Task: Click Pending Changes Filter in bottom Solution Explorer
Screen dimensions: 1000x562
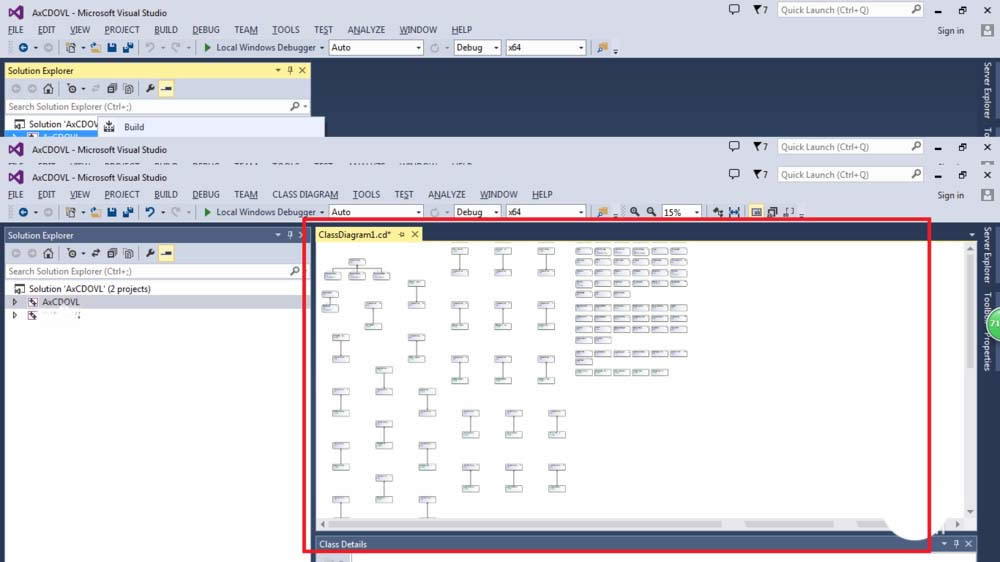Action: pyautogui.click(x=72, y=253)
